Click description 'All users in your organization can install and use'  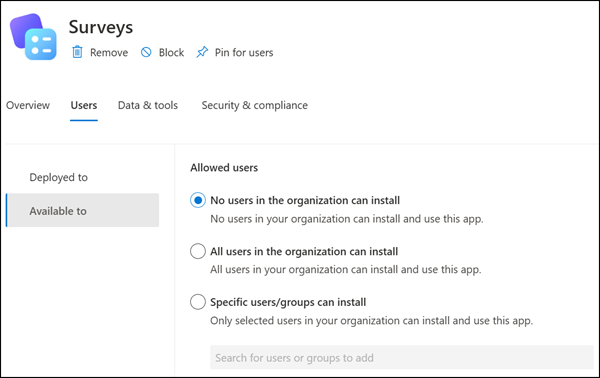346,269
